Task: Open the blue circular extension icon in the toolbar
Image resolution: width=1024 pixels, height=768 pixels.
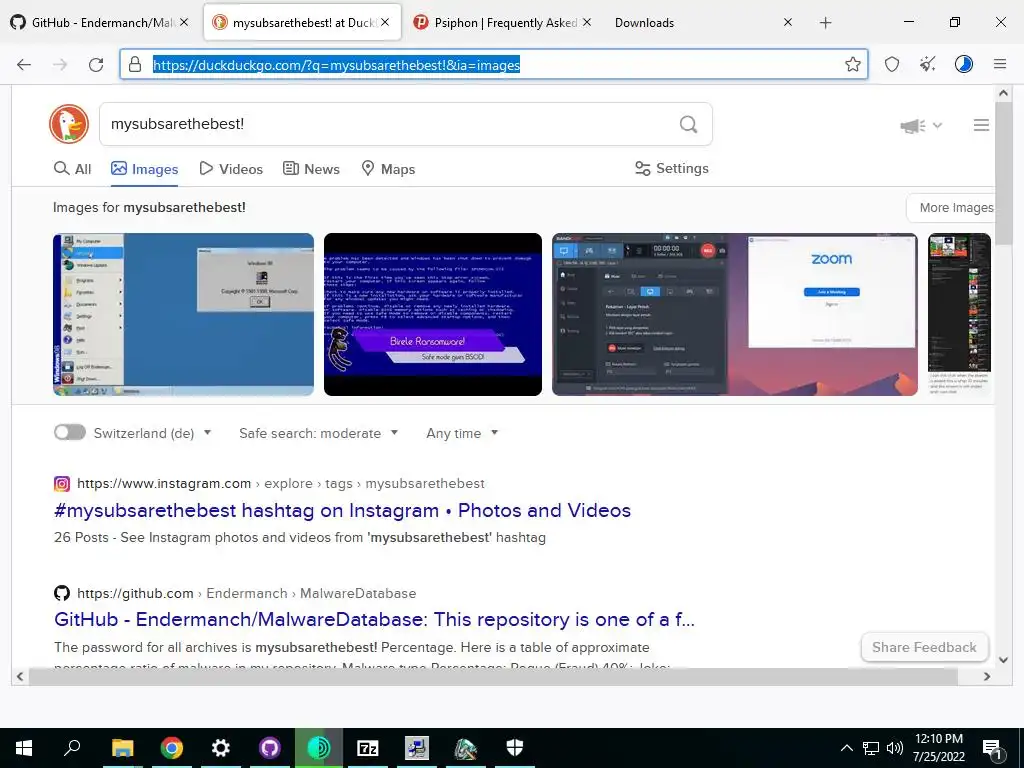Action: (x=963, y=64)
